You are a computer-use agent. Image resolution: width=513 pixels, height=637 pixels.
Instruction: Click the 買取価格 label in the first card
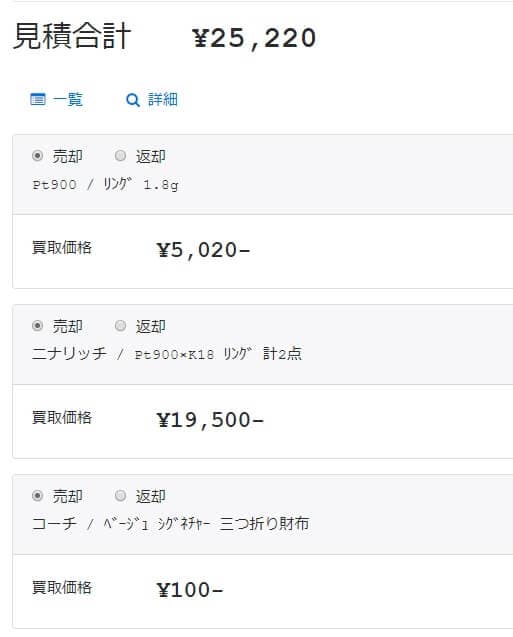point(62,247)
